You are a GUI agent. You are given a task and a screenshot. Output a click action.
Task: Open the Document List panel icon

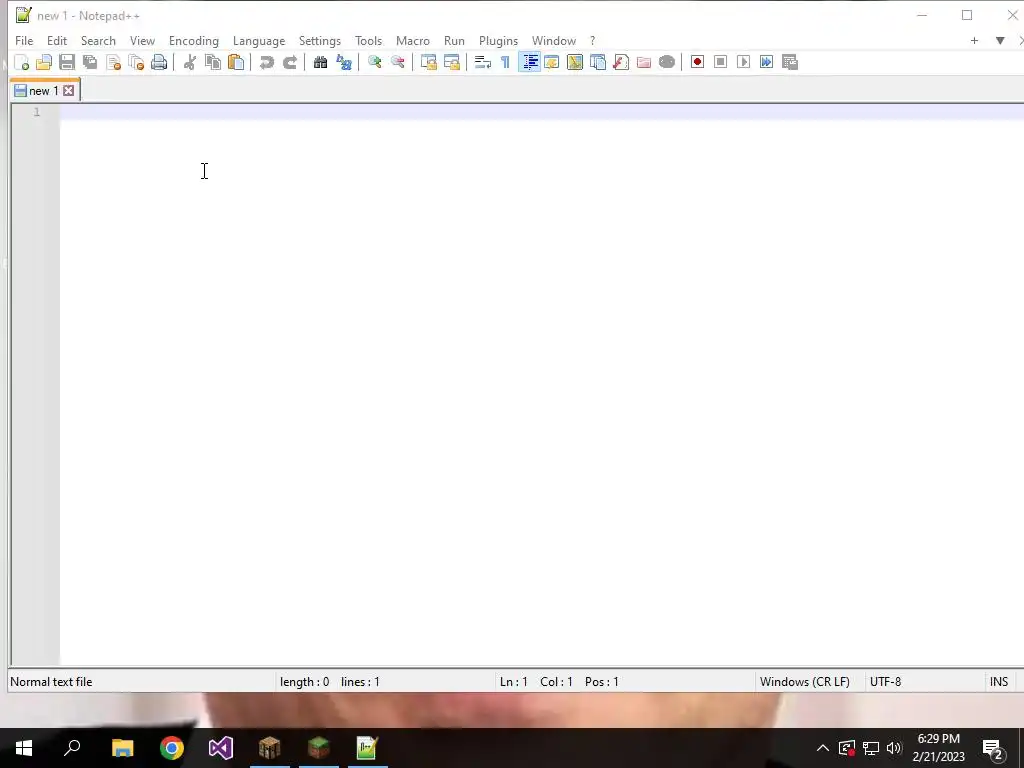(598, 62)
